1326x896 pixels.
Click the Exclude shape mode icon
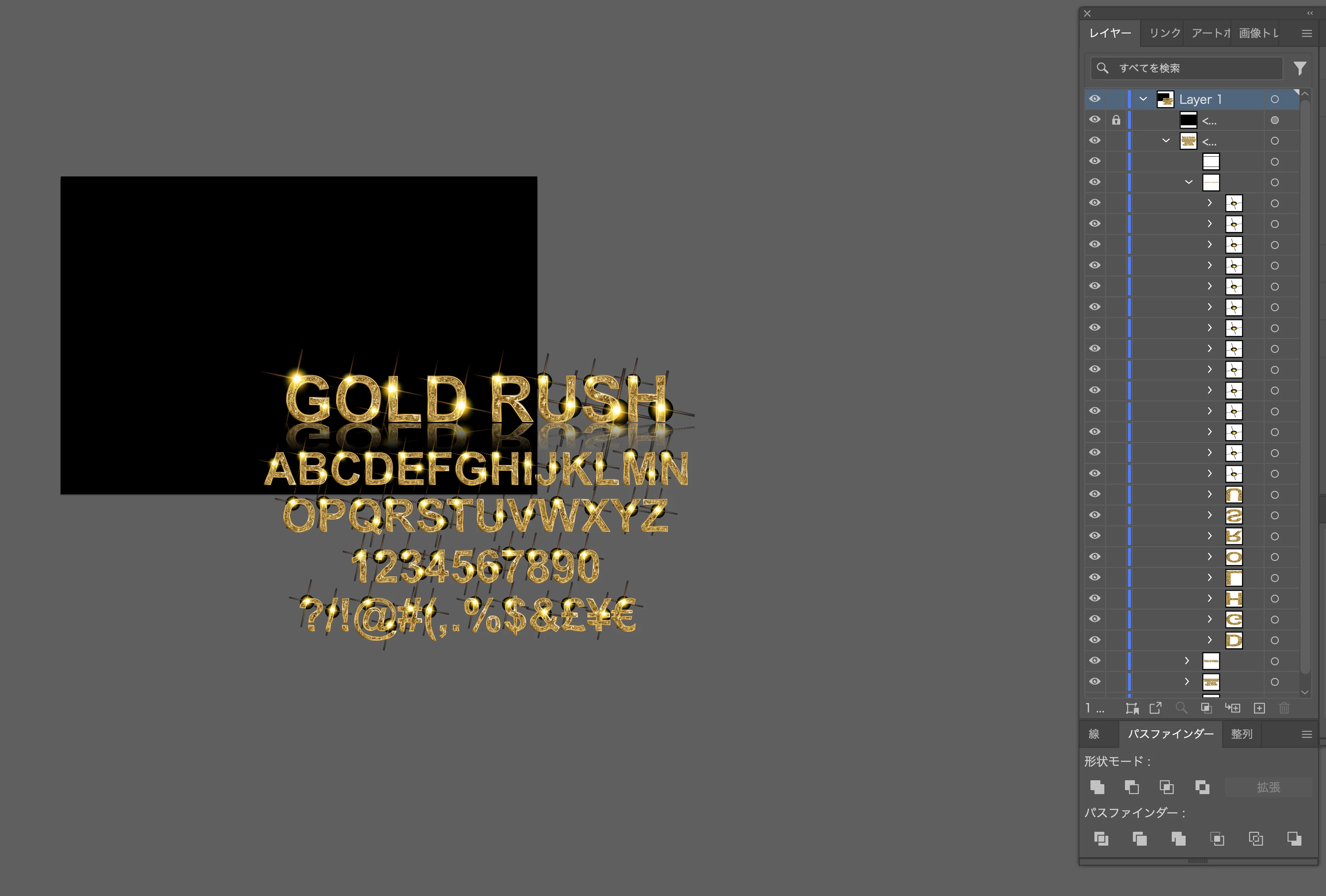[x=1202, y=787]
